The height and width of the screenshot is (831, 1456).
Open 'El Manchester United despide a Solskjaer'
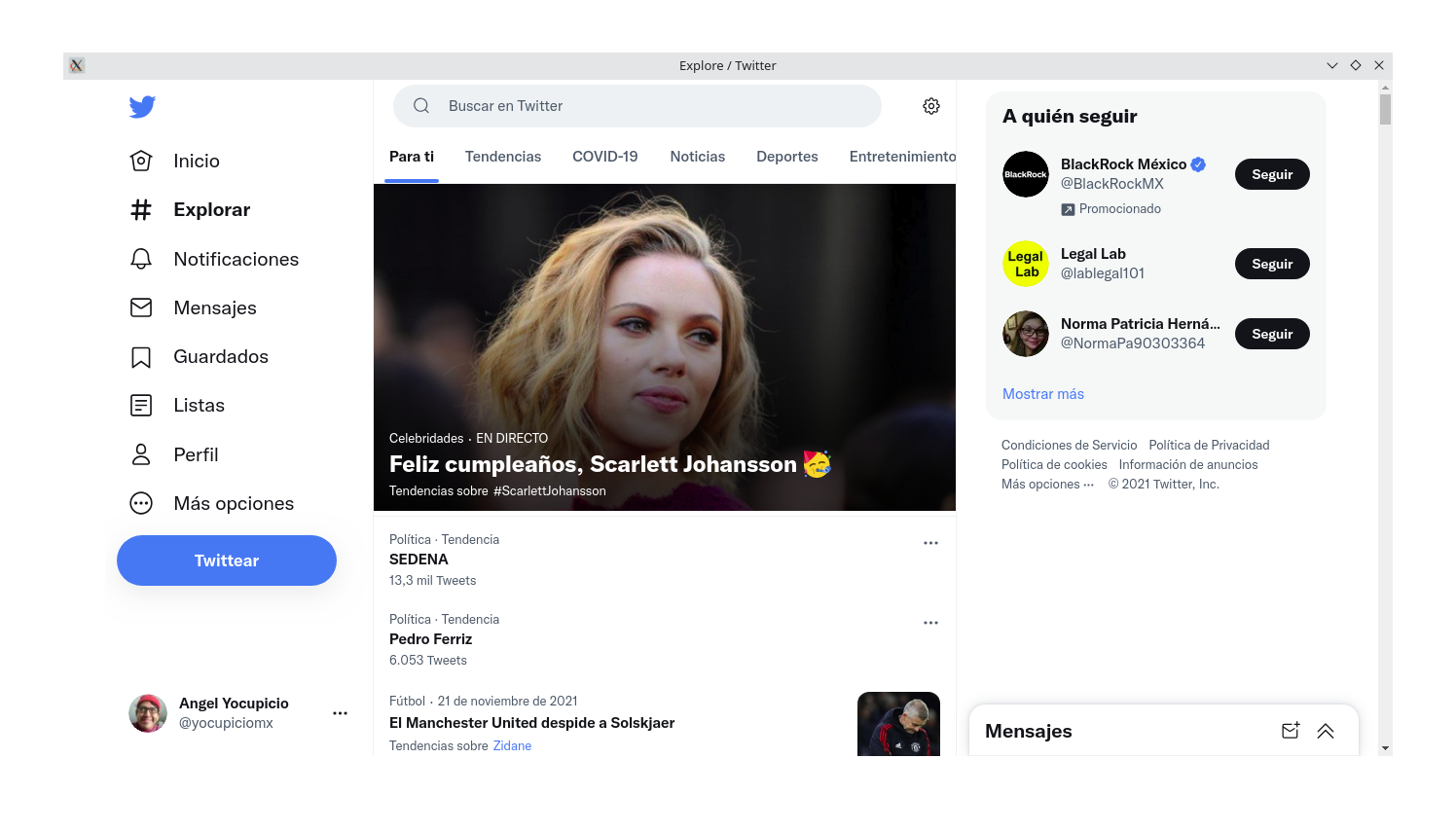click(x=531, y=723)
